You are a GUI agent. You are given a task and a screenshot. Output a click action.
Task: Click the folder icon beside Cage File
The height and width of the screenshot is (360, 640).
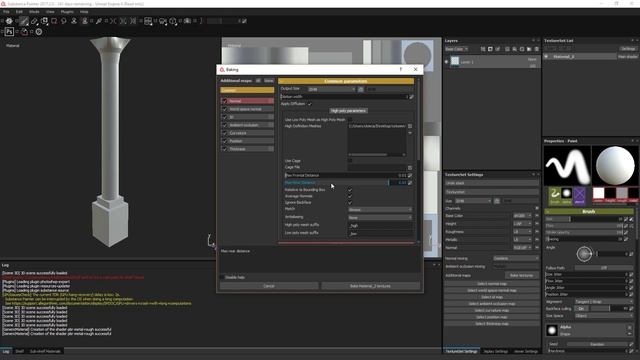[410, 168]
